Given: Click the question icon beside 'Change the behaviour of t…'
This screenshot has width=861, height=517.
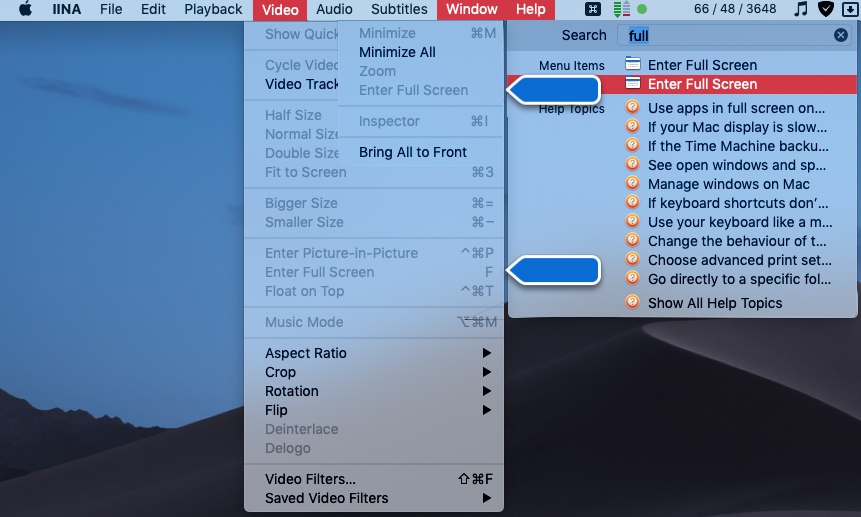Looking at the screenshot, I should coord(633,240).
